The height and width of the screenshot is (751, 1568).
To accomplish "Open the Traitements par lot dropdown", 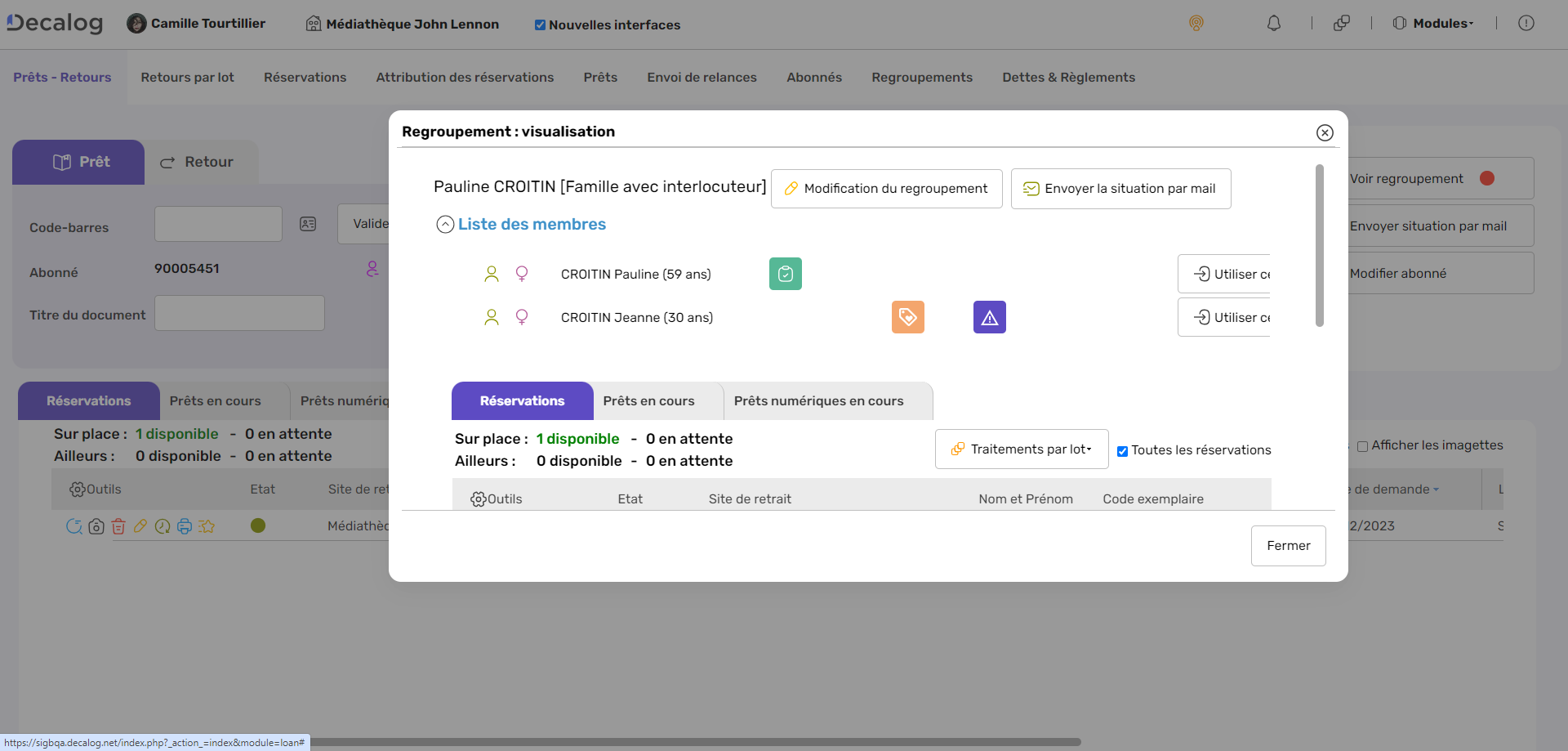I will 1021,449.
